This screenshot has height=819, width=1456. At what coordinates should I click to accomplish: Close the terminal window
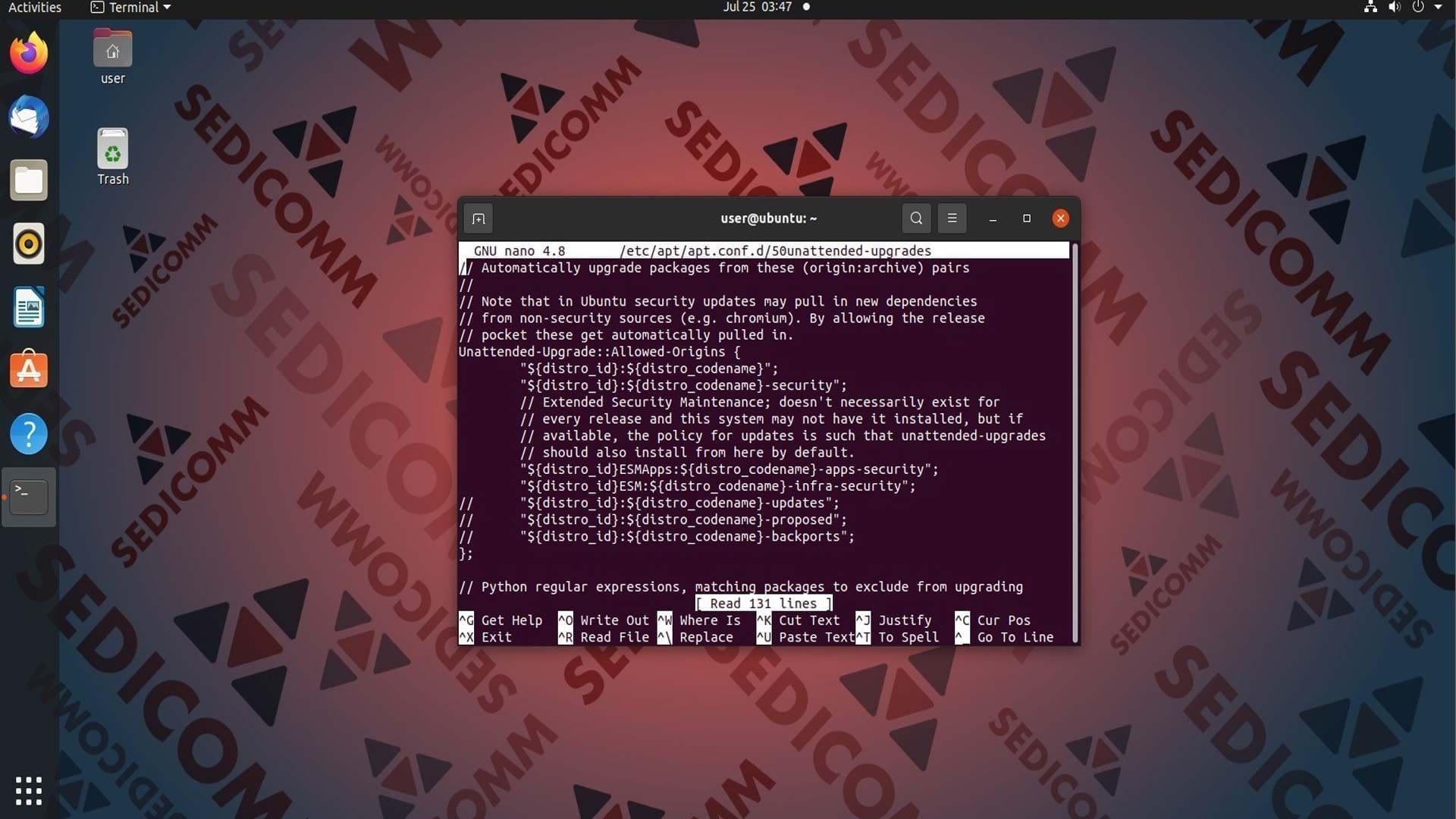1061,218
